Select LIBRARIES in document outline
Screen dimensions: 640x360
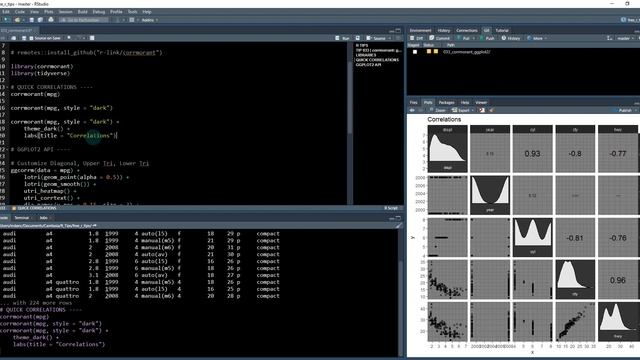pos(366,55)
